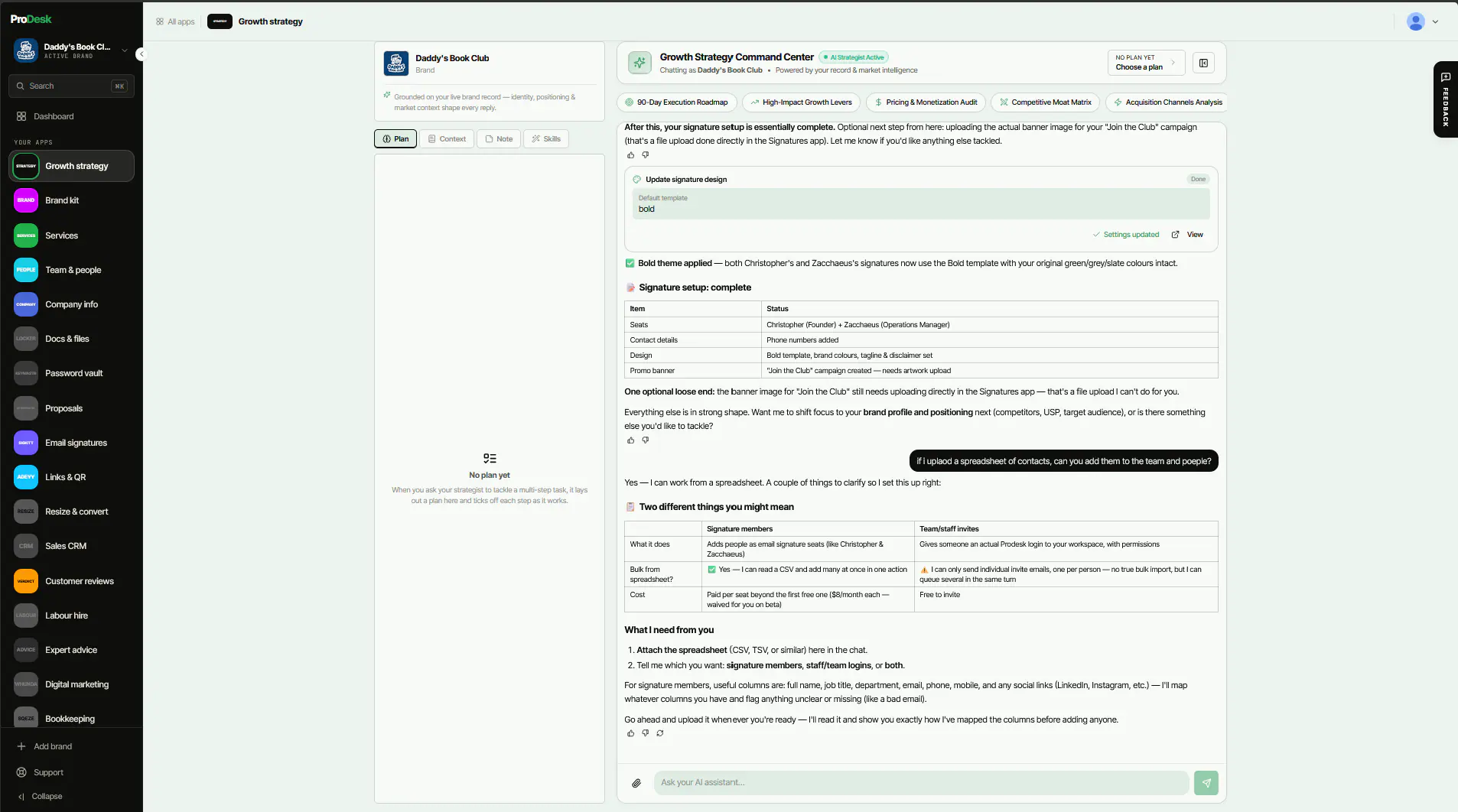This screenshot has width=1458, height=812.
Task: Switch to the Note tab
Action: tap(499, 139)
